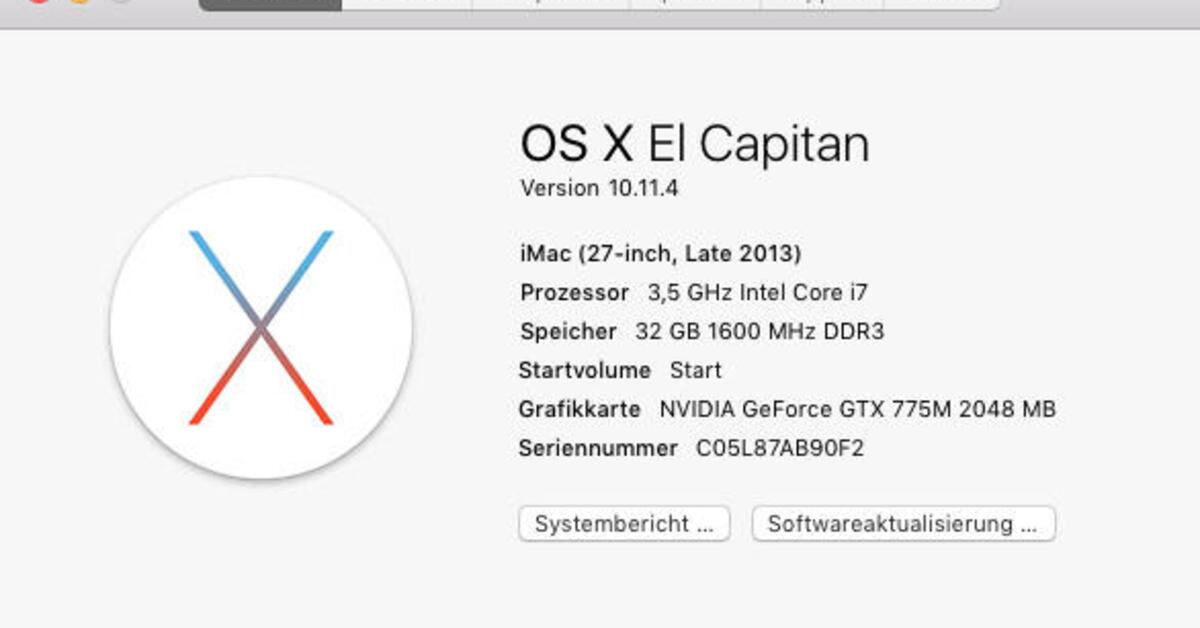Screen dimensions: 1200x628
Task: Select the highlighted Übersicht tab
Action: point(271,3)
